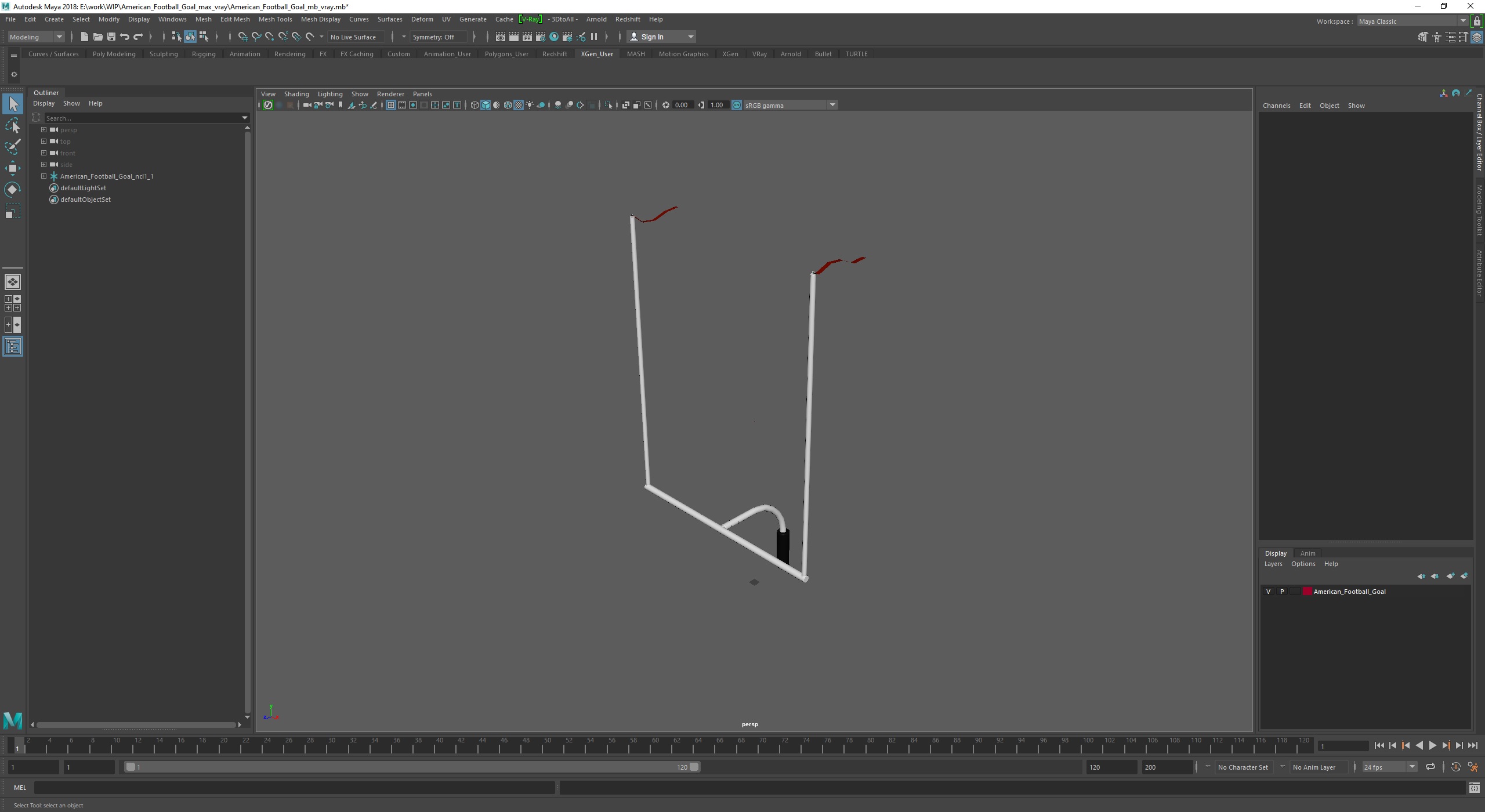Click the Modeling workspace dropdown
The height and width of the screenshot is (812, 1485).
[x=34, y=37]
